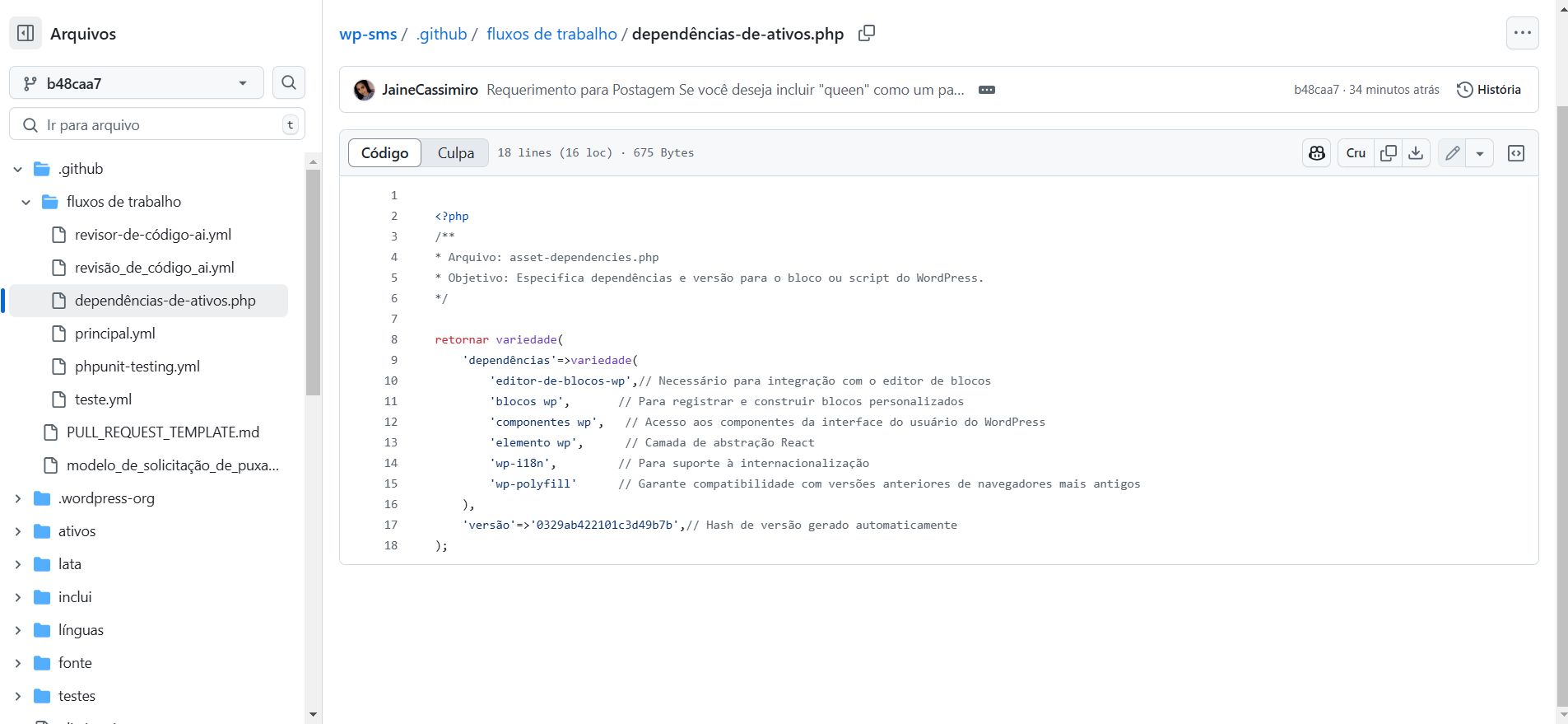The height and width of the screenshot is (724, 1568).
Task: Expand the commit message ellipsis button
Action: pyautogui.click(x=986, y=90)
